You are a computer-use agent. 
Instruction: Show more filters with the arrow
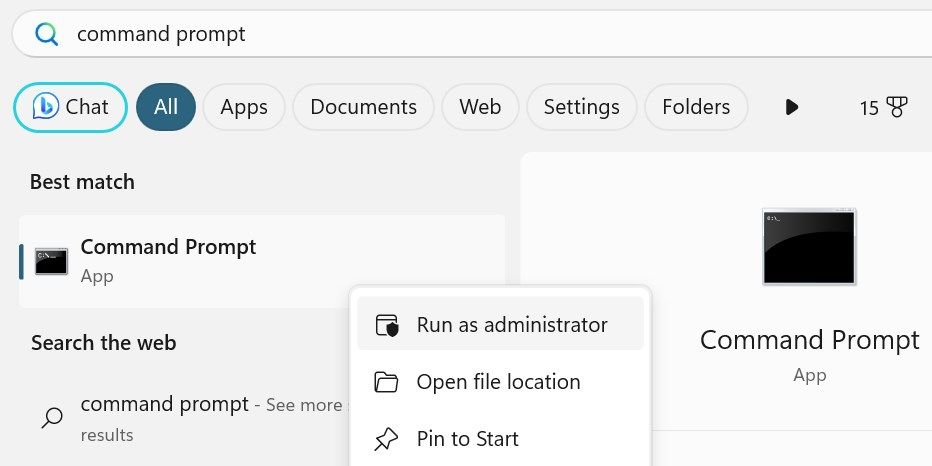tap(792, 107)
